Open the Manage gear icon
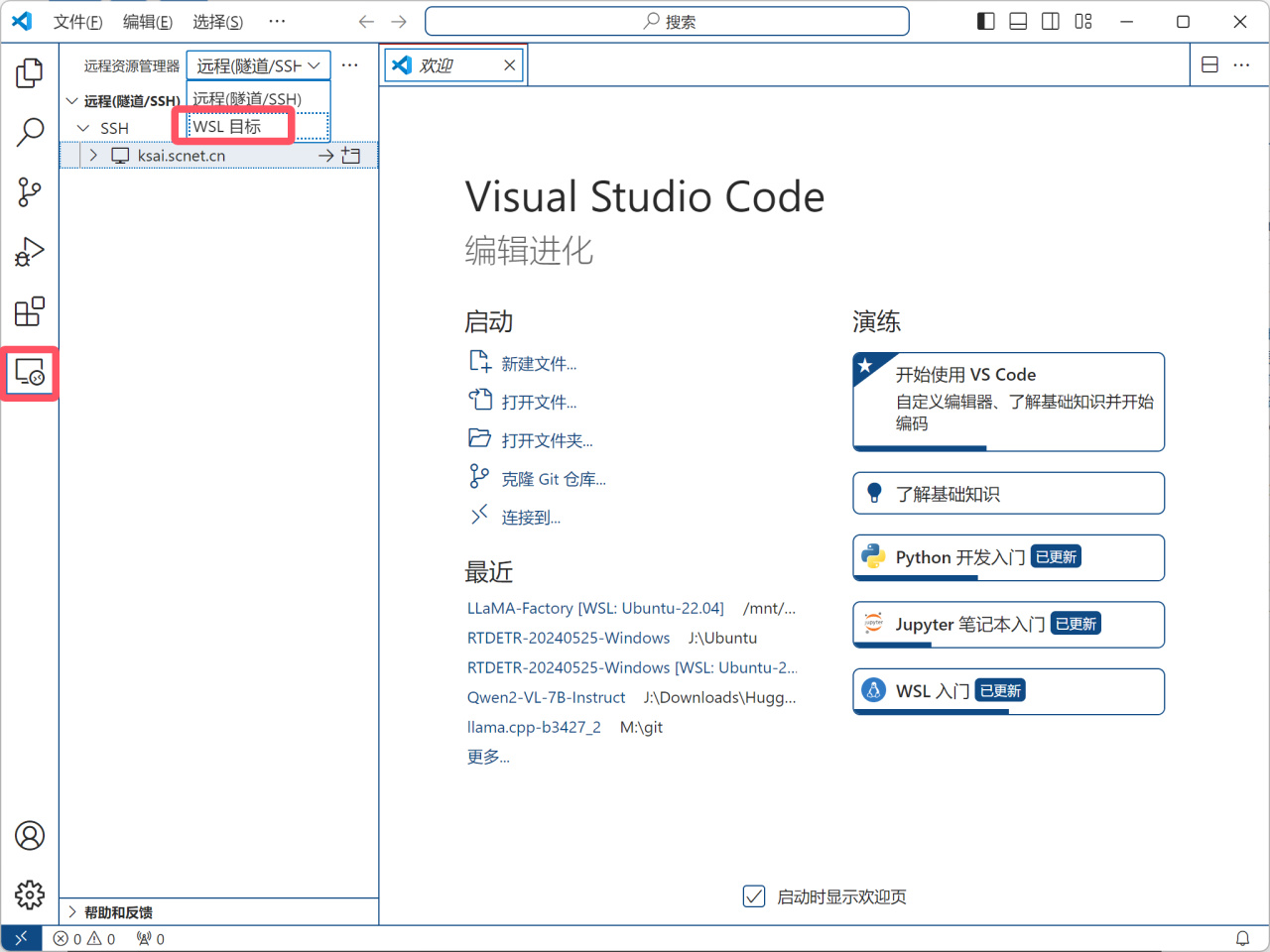Viewport: 1270px width, 952px height. point(30,894)
